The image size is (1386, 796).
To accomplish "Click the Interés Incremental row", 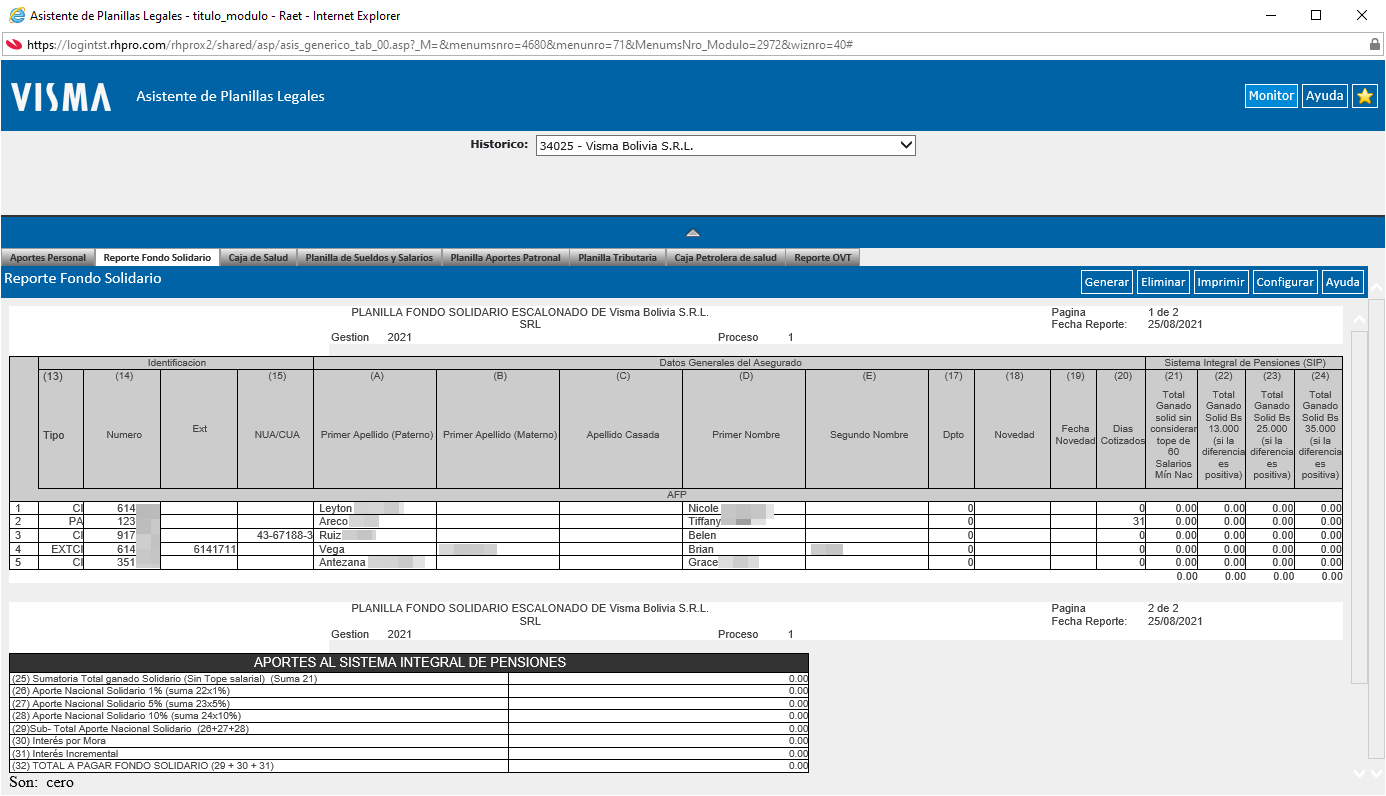I will [x=409, y=753].
